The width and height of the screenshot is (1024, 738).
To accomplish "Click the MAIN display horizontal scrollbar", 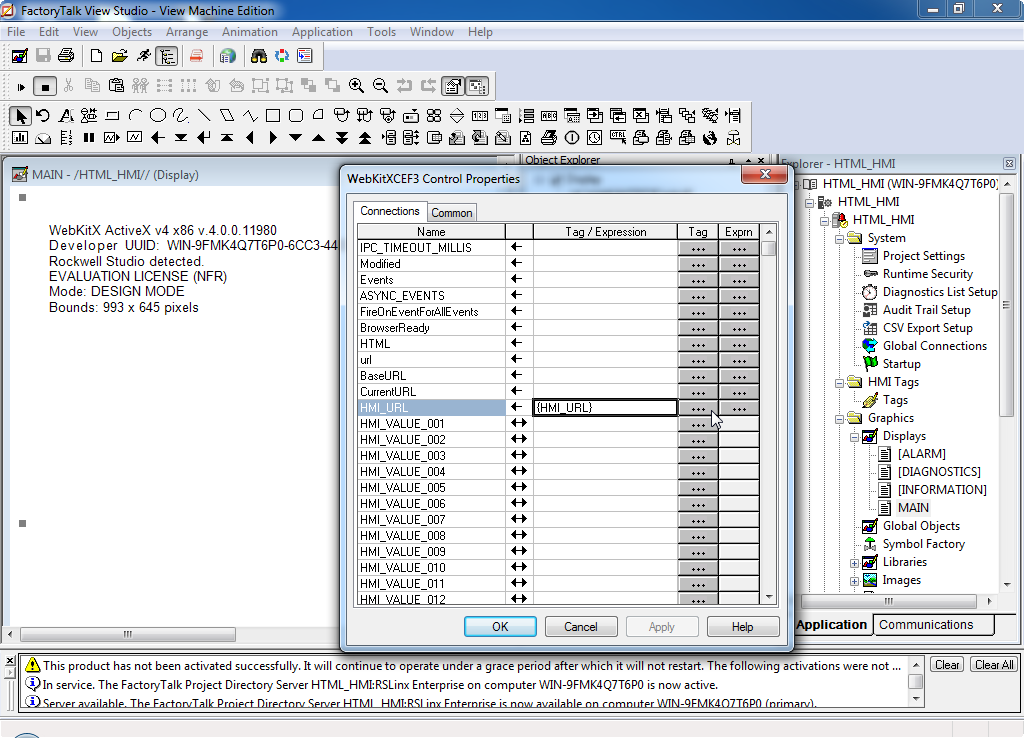I will (128, 634).
